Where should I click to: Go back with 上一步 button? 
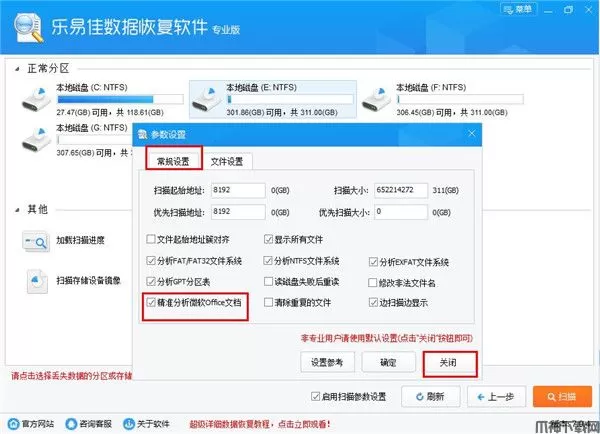[496, 396]
